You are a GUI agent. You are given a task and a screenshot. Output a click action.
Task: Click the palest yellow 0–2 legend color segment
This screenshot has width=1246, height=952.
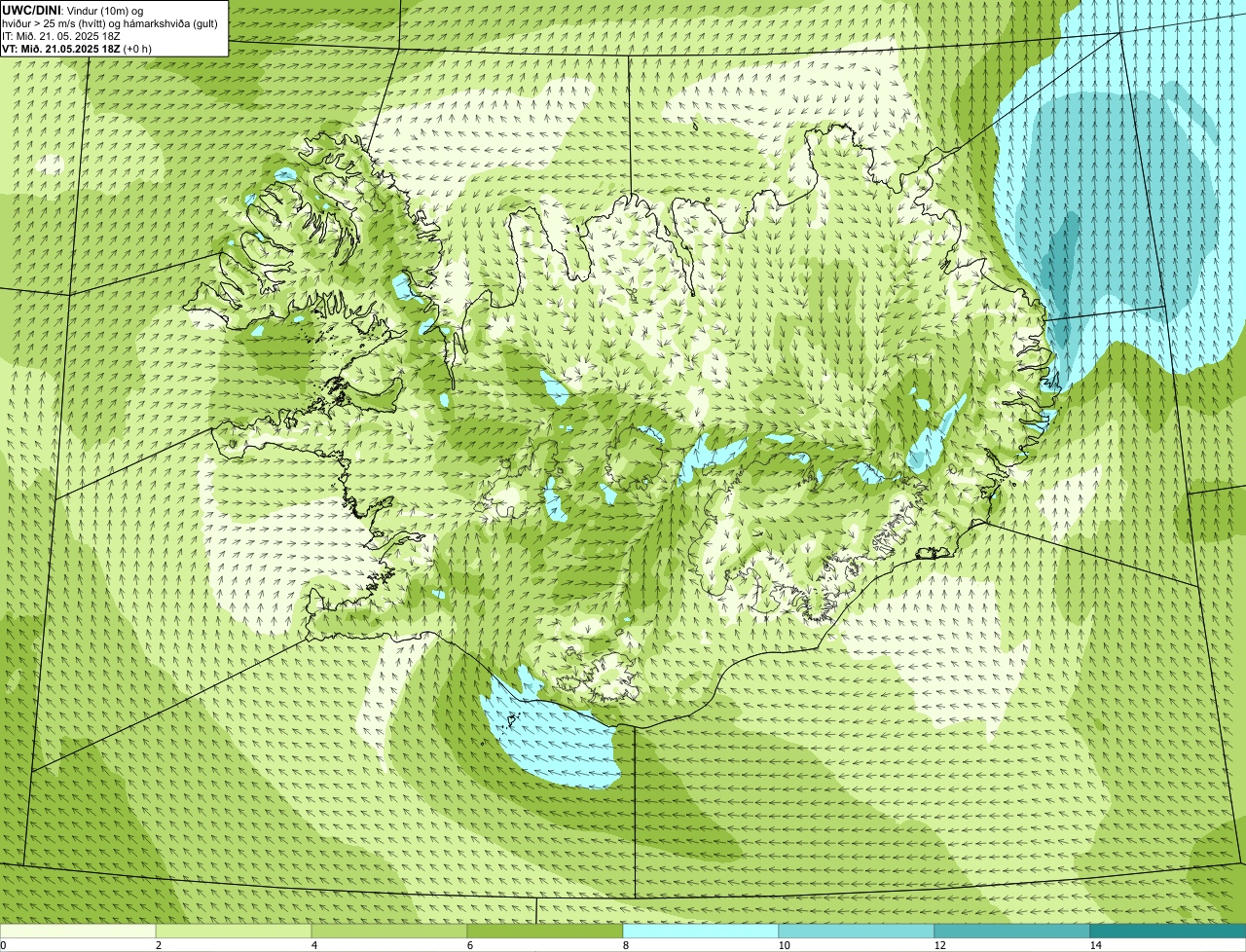pos(78,931)
